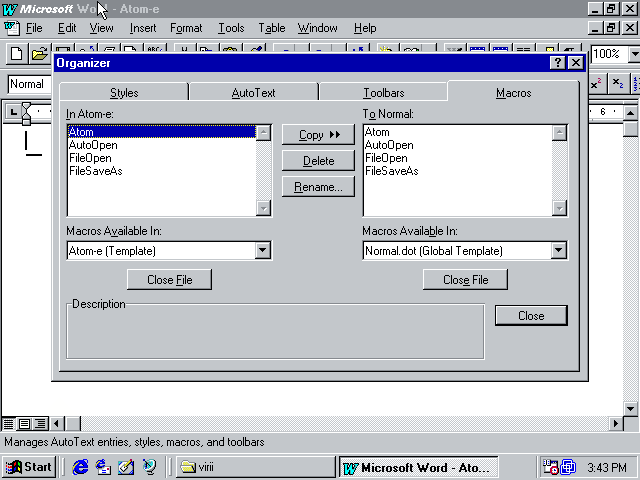The image size is (640, 480).
Task: Click the In Atom-e list scroll up arrow
Action: coord(263,133)
